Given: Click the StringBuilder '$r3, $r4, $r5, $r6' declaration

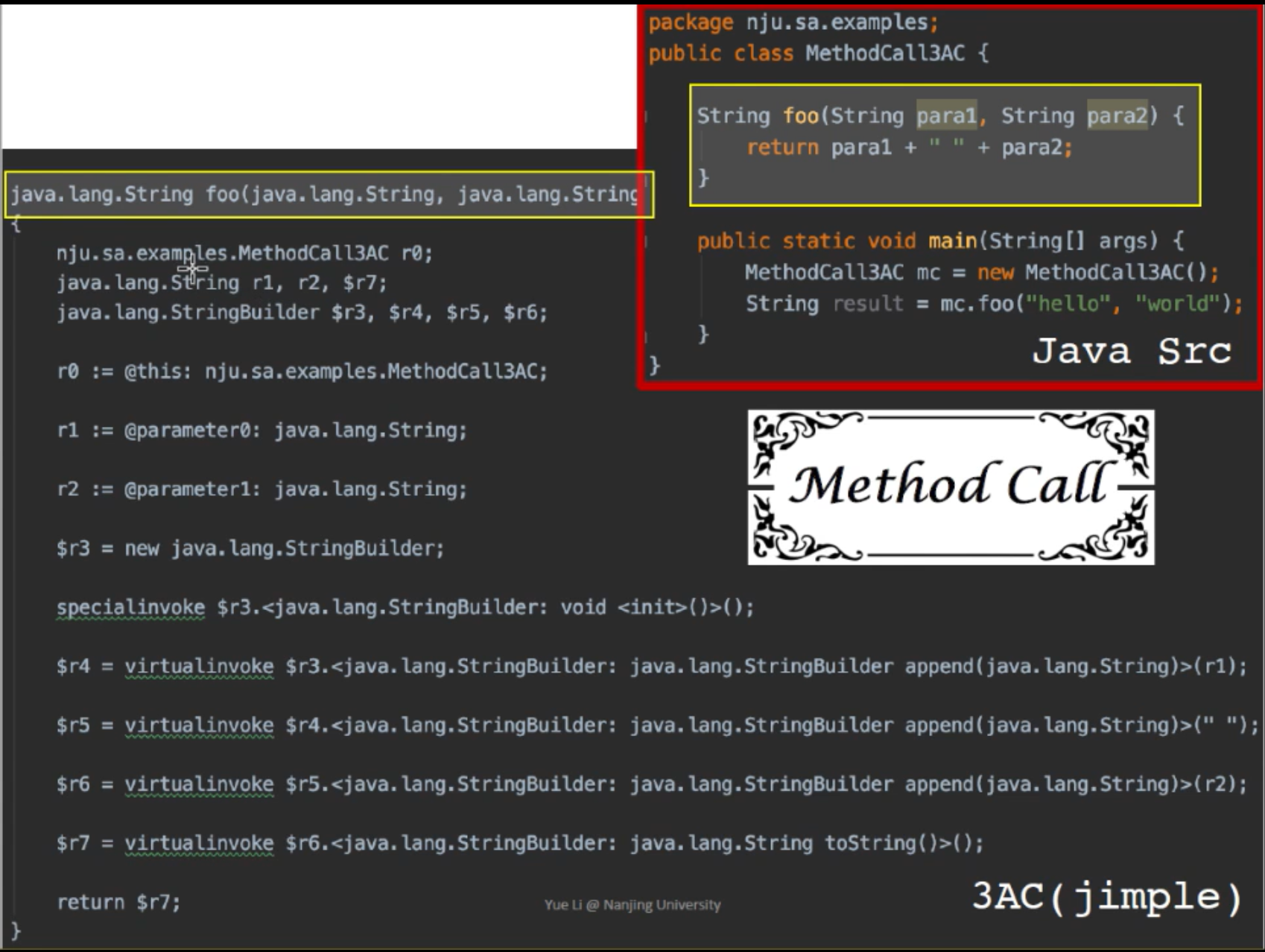Looking at the screenshot, I should click(302, 312).
